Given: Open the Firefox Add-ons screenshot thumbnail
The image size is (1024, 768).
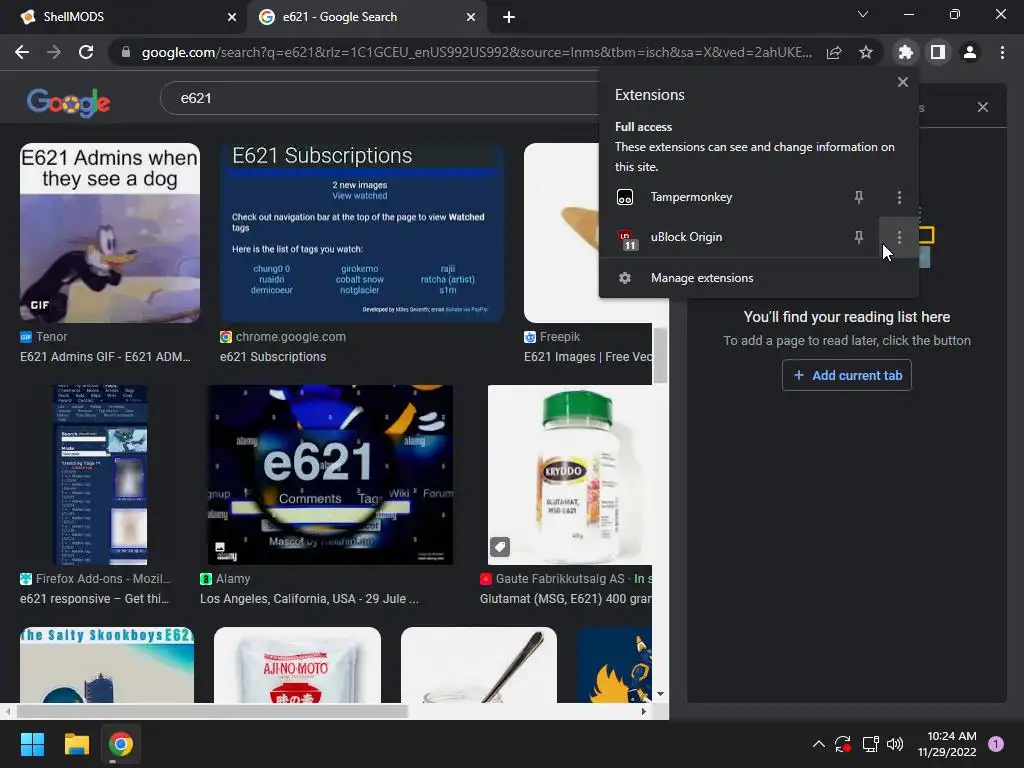Looking at the screenshot, I should pyautogui.click(x=100, y=475).
